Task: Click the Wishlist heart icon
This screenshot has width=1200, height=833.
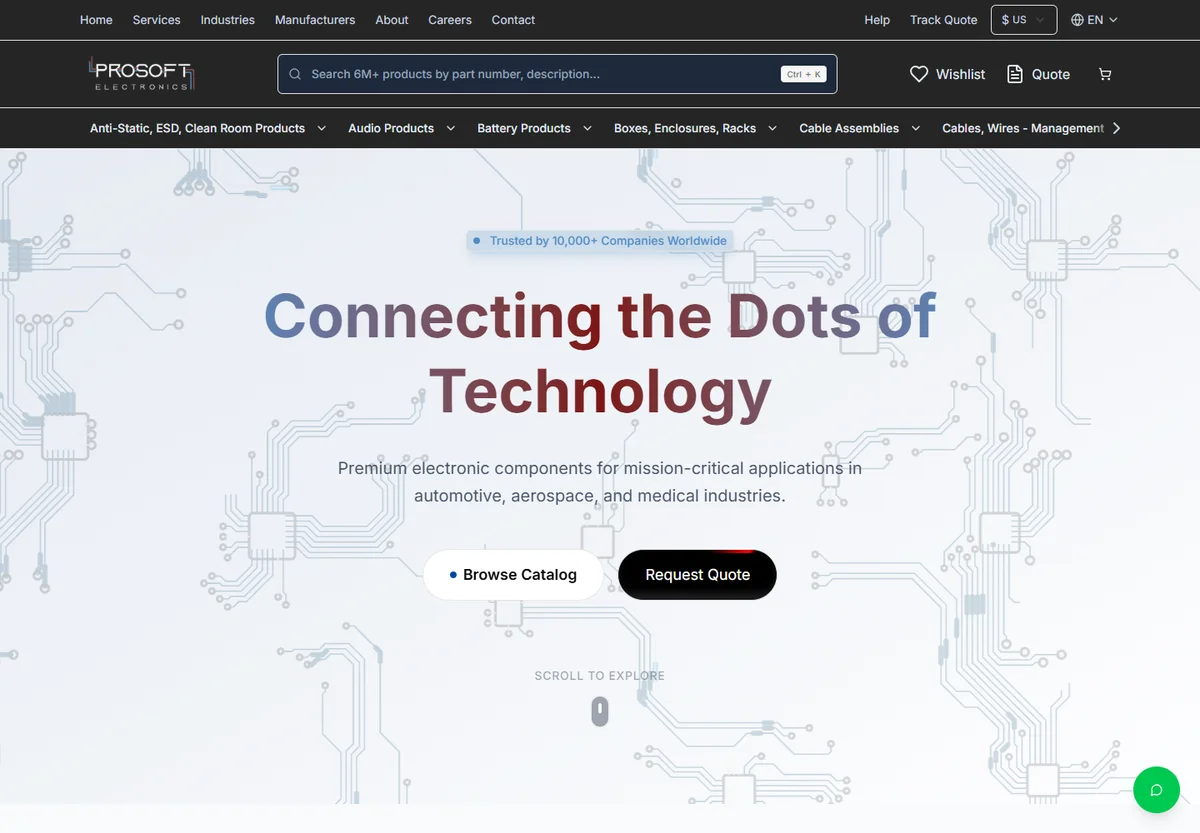Action: coord(919,74)
